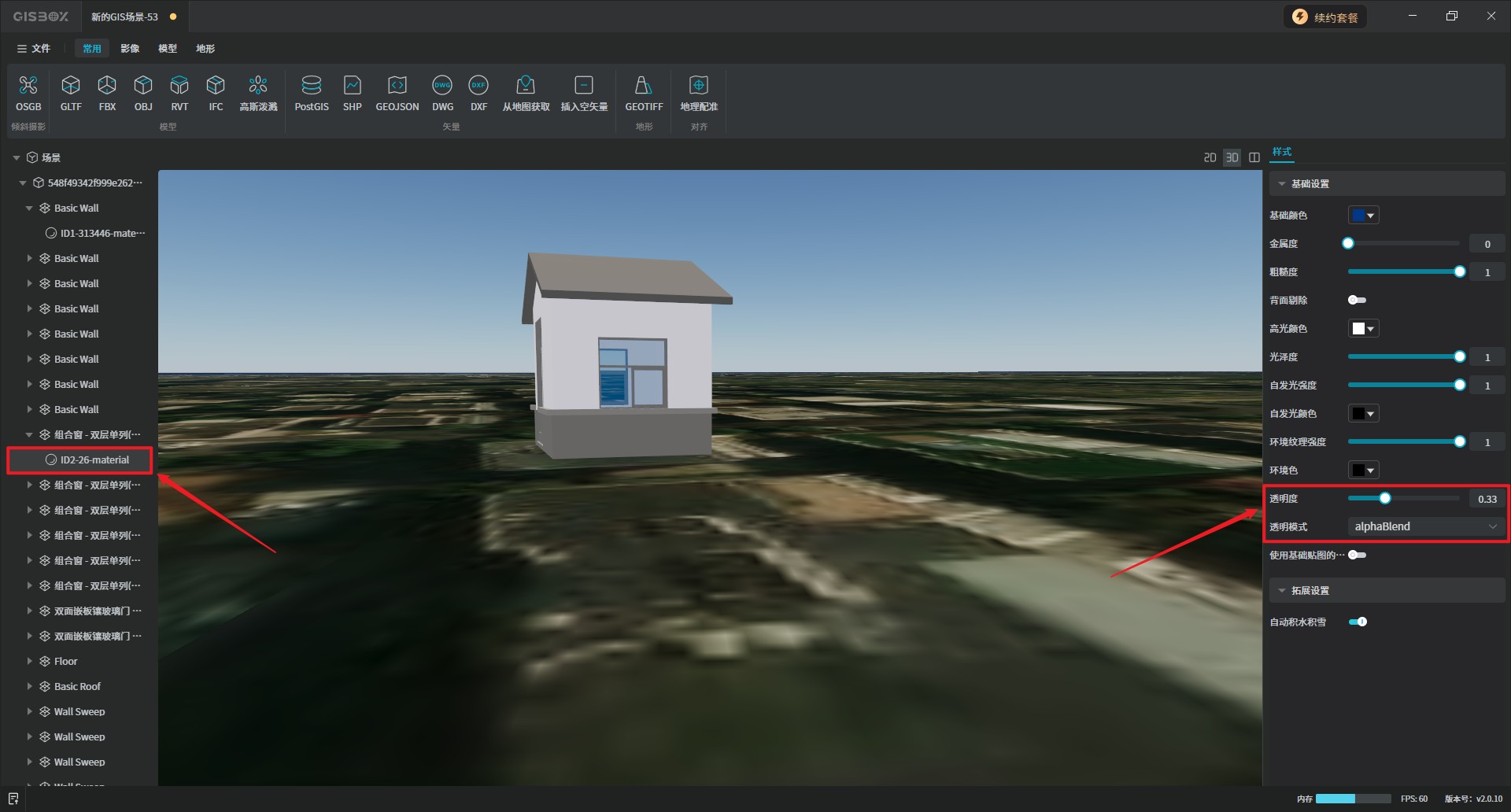The height and width of the screenshot is (812, 1511).
Task: Select the ID1-313446-material tree item
Action: point(102,233)
